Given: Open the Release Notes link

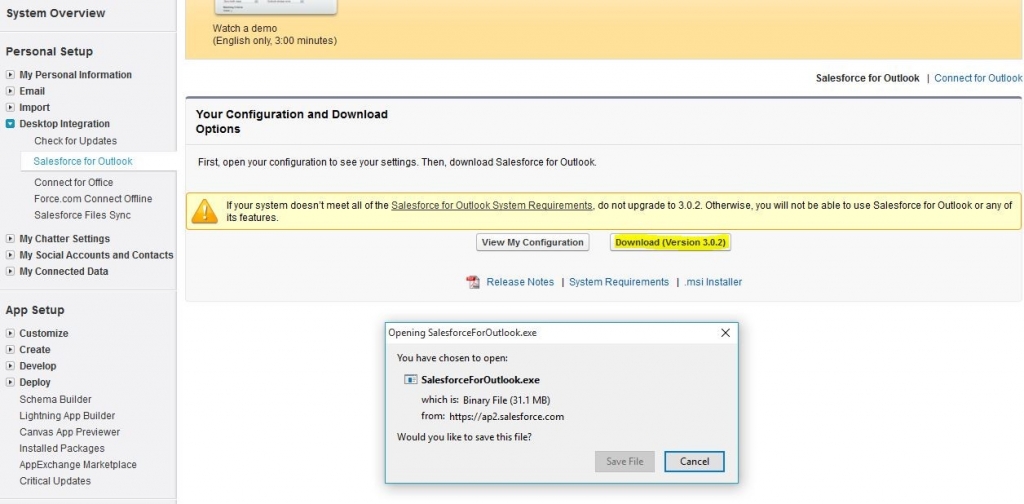Looking at the screenshot, I should click(x=520, y=282).
